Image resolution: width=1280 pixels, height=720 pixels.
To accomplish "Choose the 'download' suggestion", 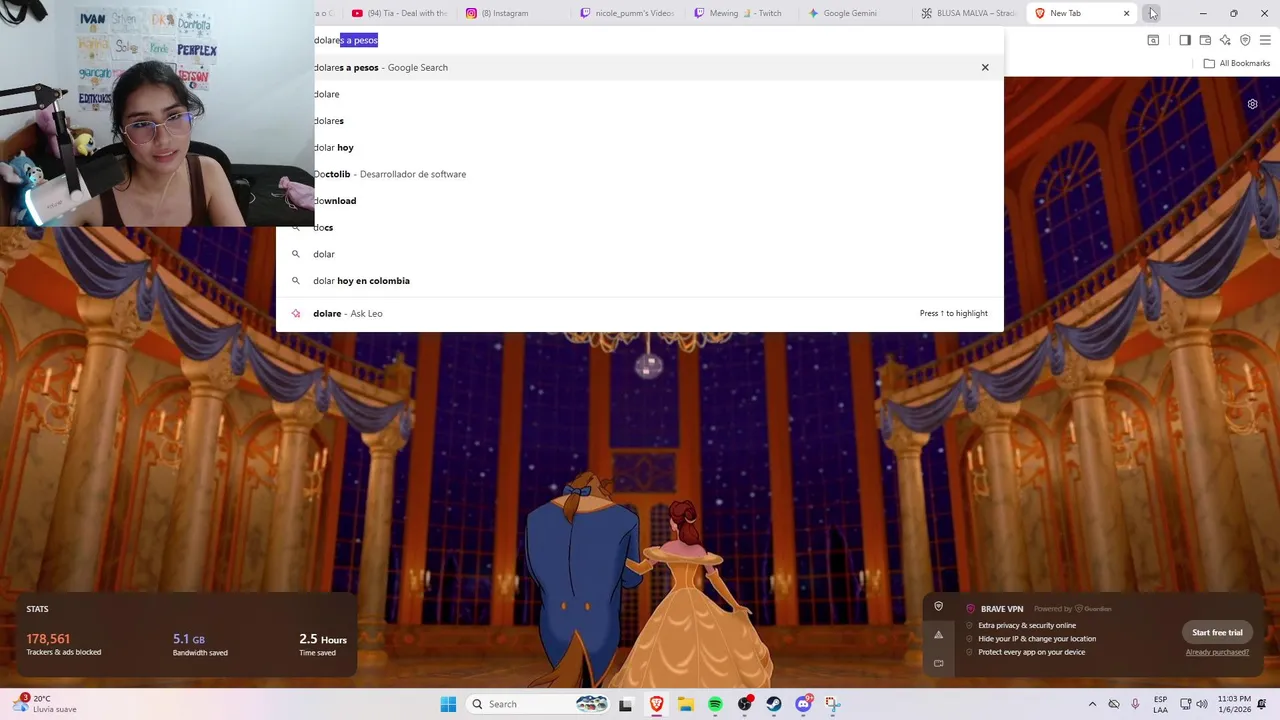I will (x=640, y=201).
